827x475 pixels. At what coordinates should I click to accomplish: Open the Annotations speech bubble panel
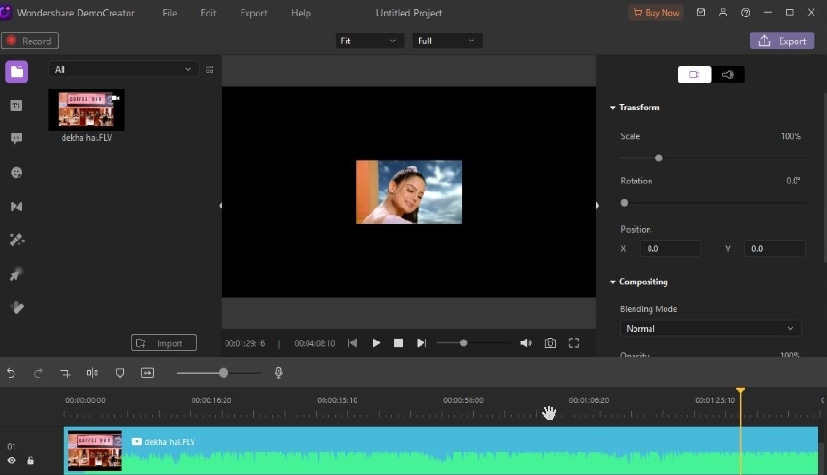16,139
